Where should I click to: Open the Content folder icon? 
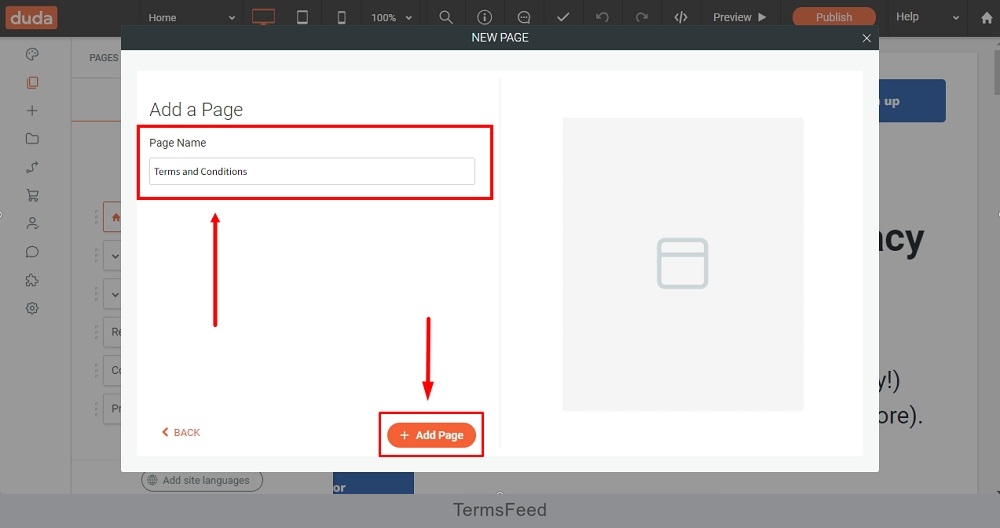point(32,138)
